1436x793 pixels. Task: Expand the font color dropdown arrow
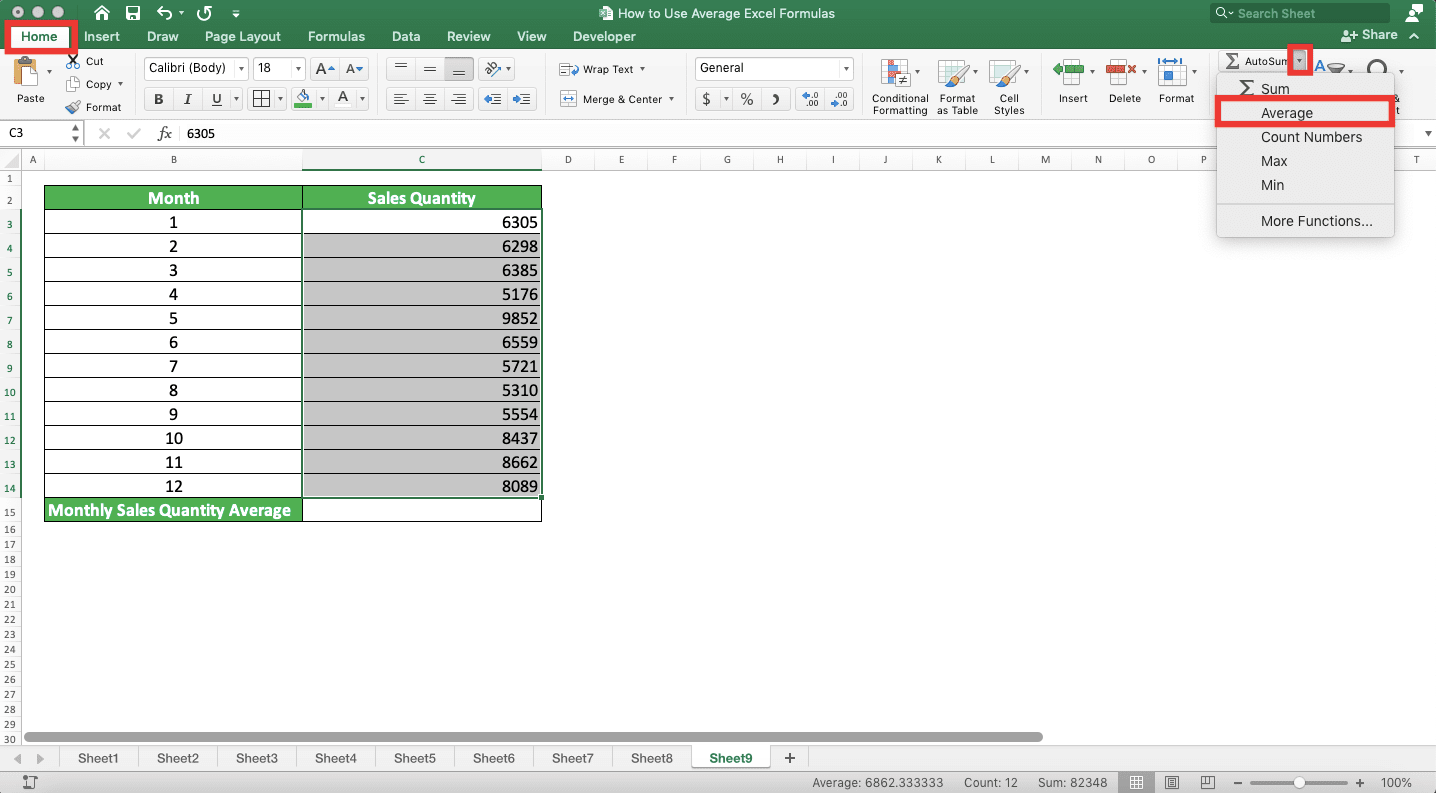360,99
